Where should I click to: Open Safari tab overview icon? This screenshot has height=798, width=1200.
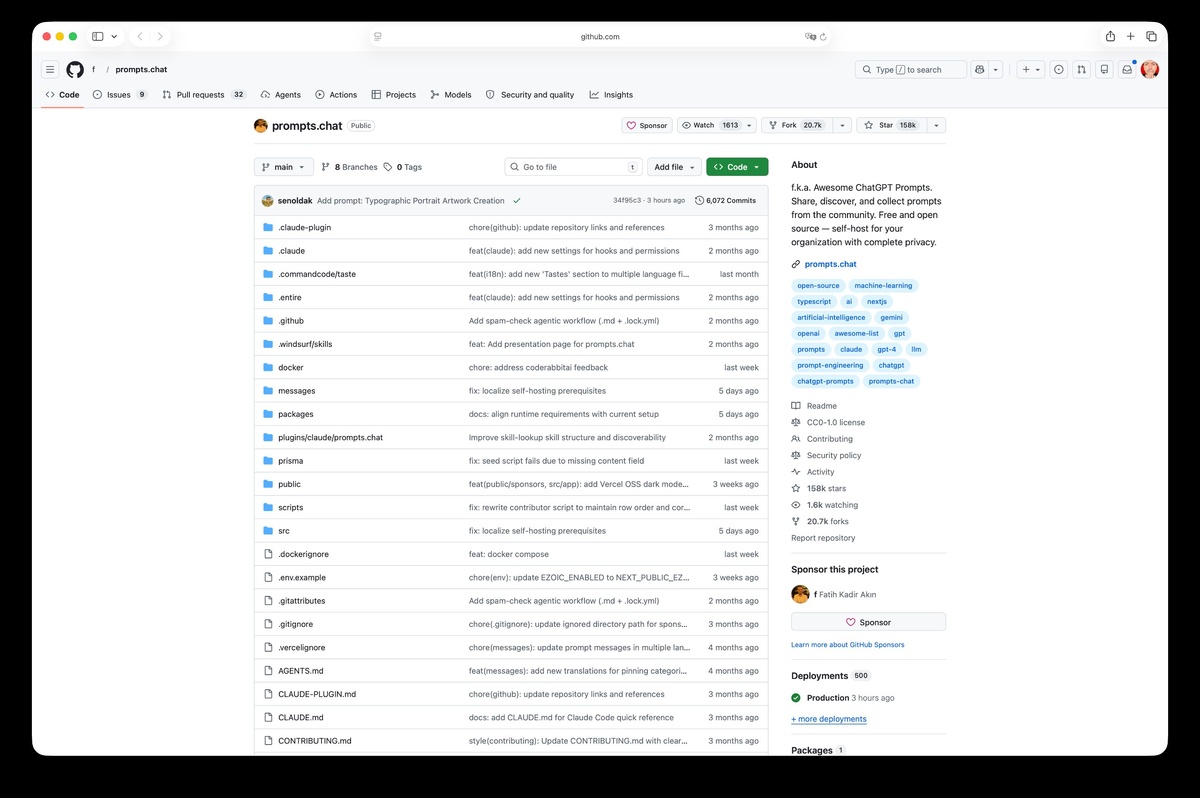1151,36
